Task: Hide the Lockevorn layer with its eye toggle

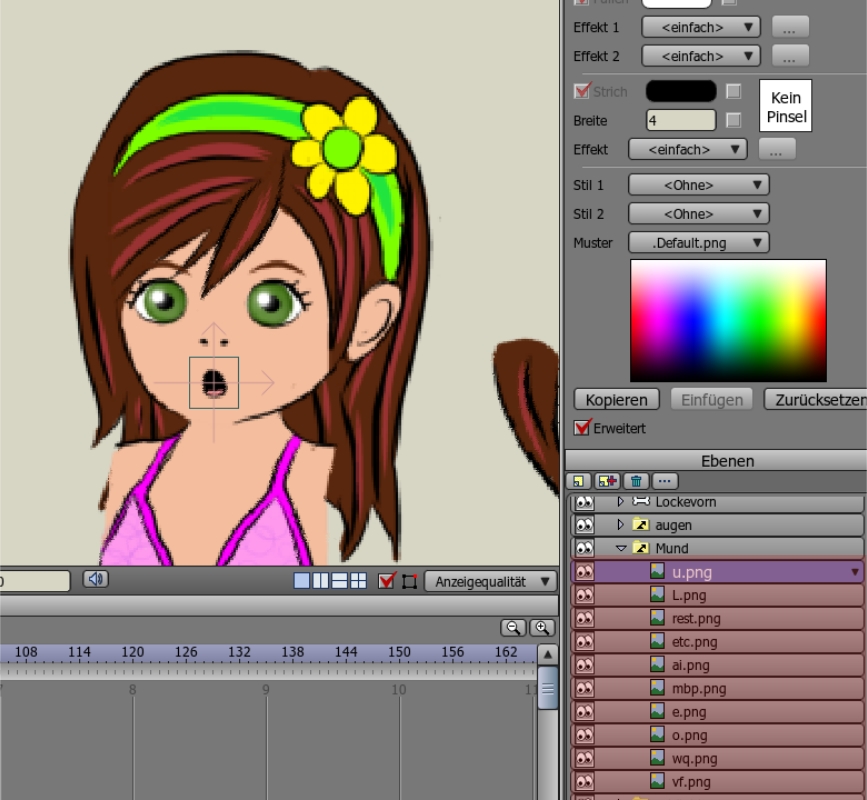Action: pyautogui.click(x=584, y=502)
